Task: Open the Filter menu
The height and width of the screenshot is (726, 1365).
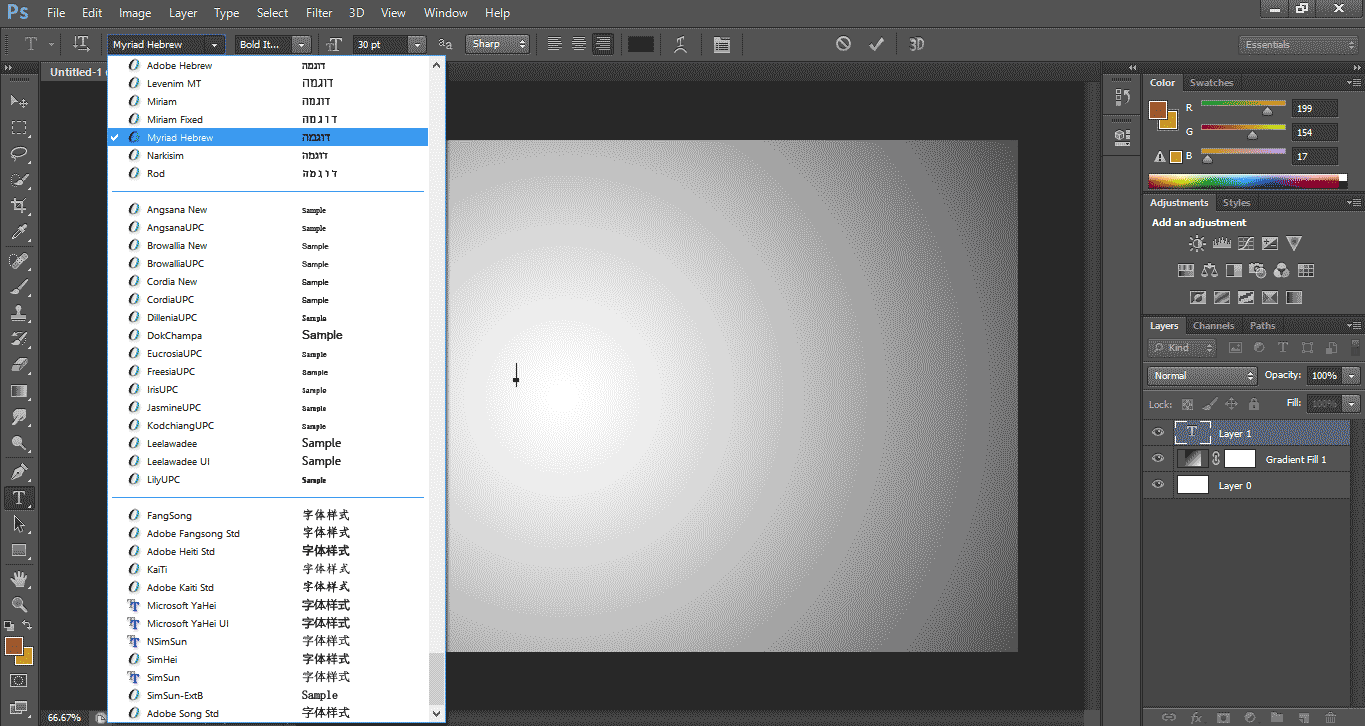Action: tap(319, 13)
